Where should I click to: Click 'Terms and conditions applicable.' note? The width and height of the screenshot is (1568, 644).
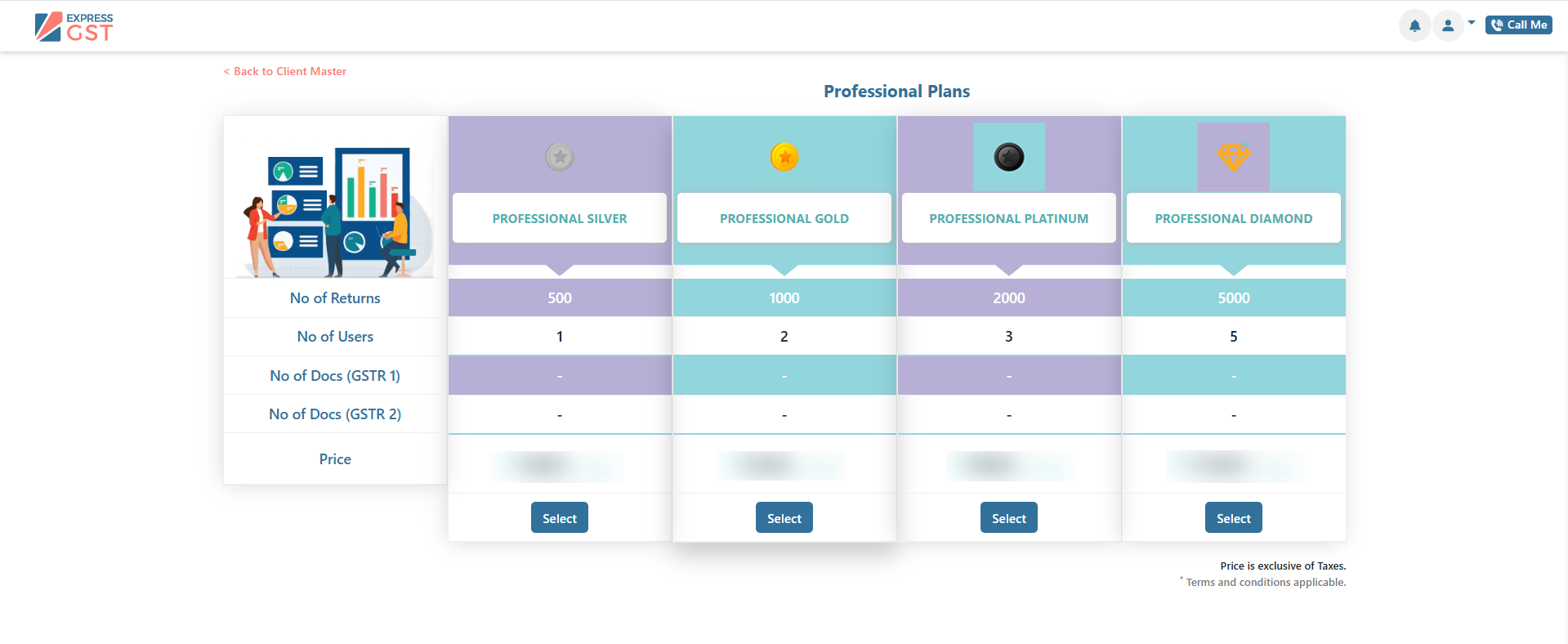pyautogui.click(x=1266, y=582)
